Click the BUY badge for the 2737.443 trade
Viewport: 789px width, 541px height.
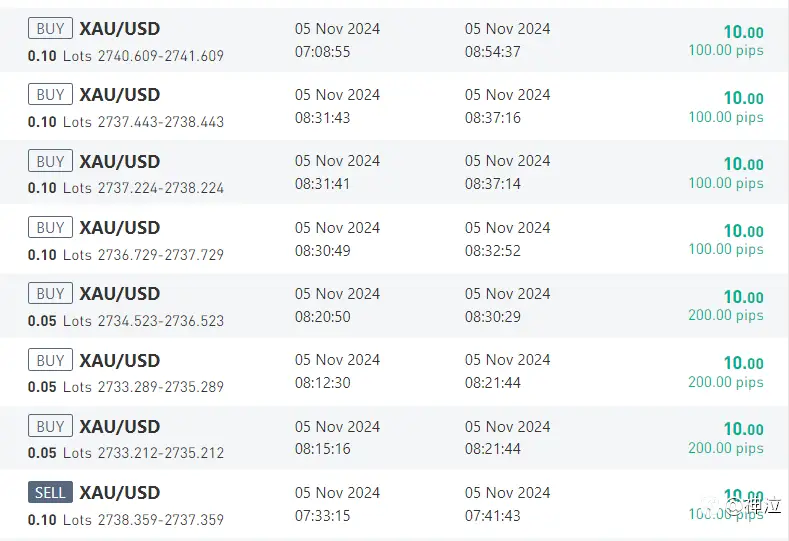pyautogui.click(x=50, y=94)
